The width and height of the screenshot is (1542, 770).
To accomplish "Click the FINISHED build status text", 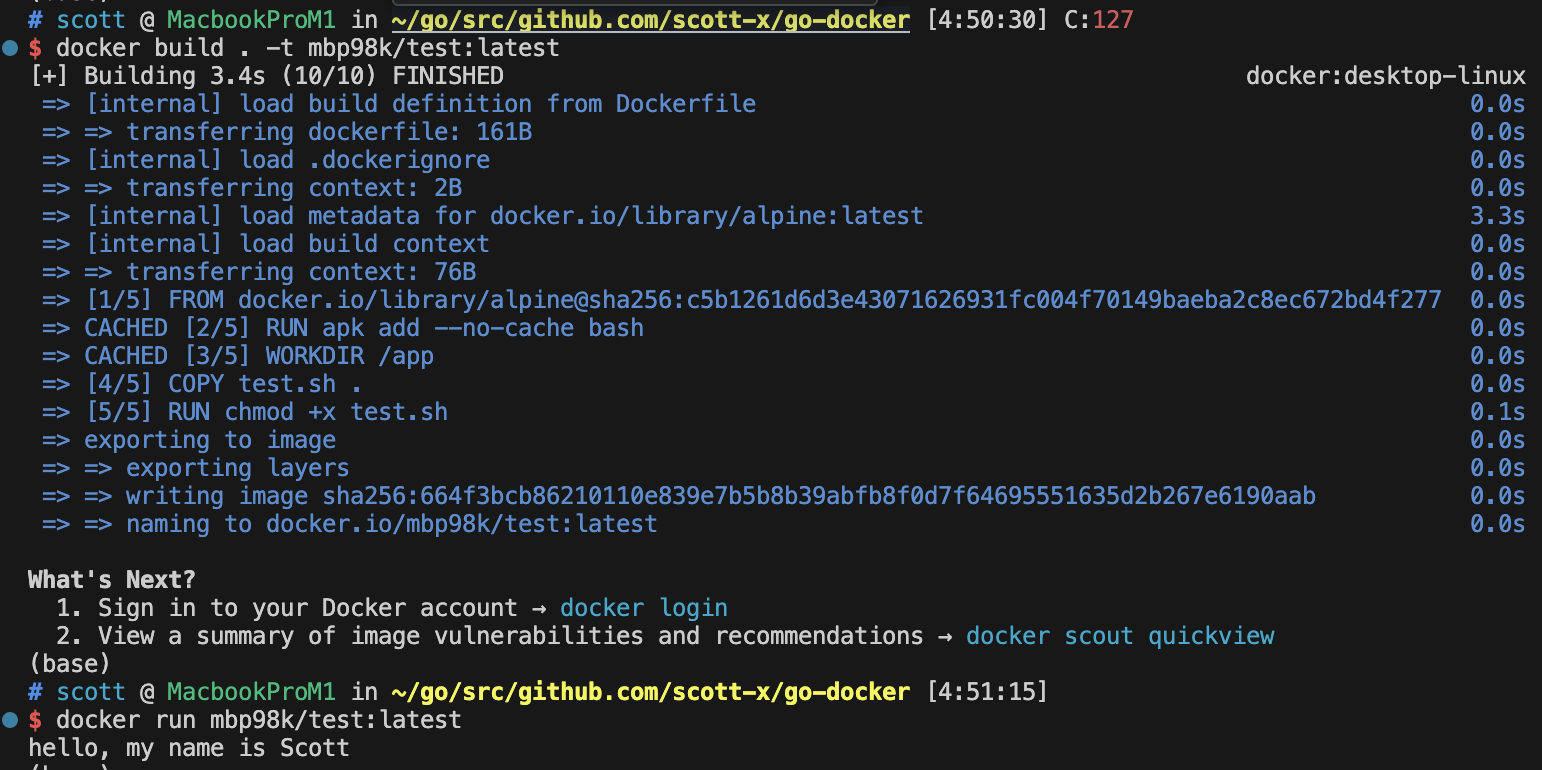I will pos(448,76).
